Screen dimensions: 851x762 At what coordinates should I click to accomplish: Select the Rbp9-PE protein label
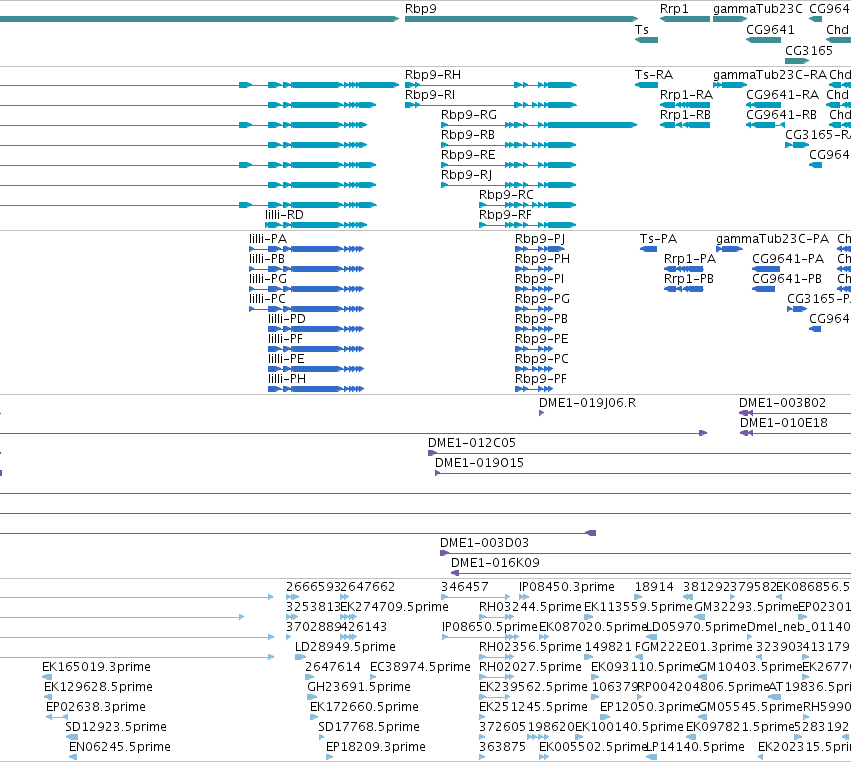[x=542, y=340]
